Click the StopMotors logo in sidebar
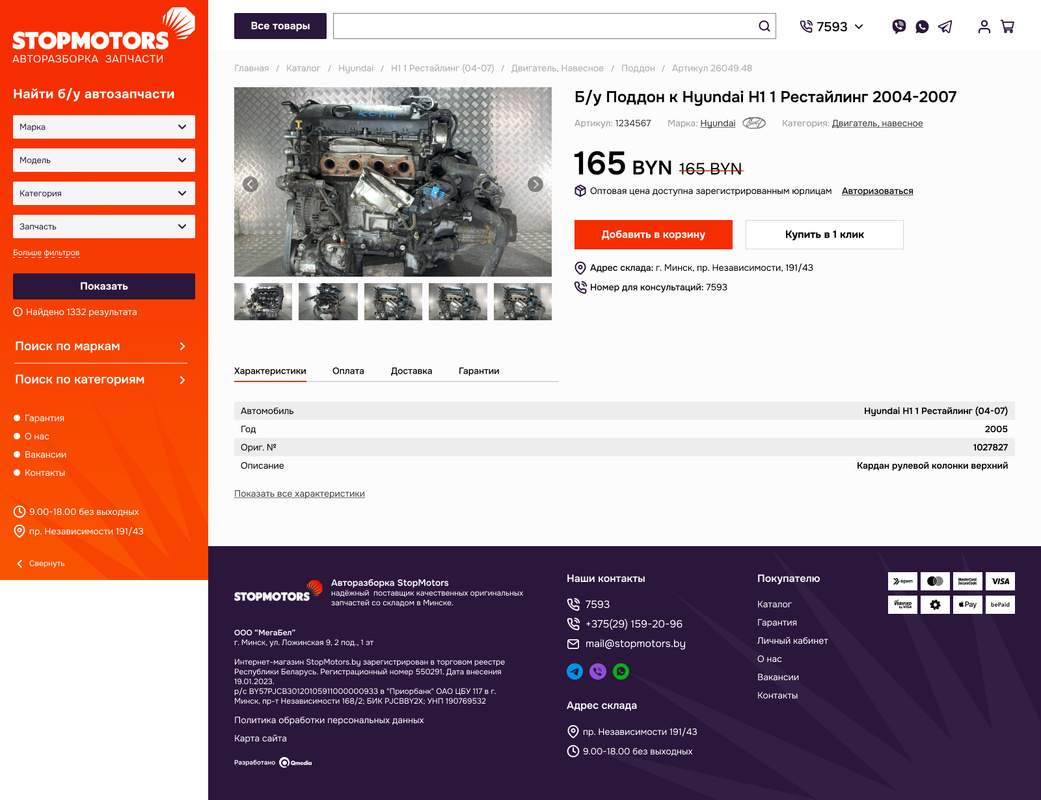 click(x=104, y=36)
